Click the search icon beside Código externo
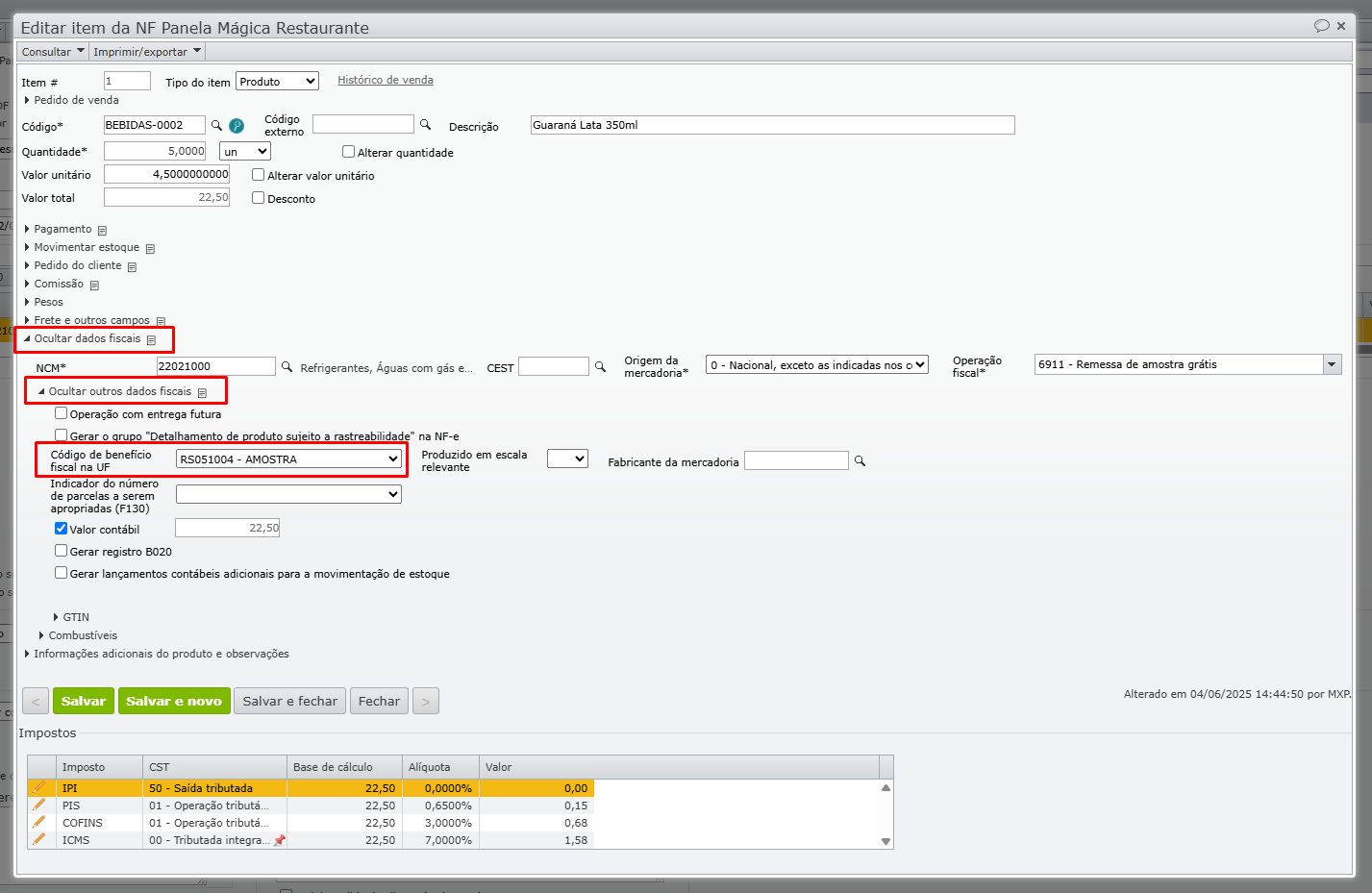This screenshot has height=893, width=1372. [x=425, y=125]
